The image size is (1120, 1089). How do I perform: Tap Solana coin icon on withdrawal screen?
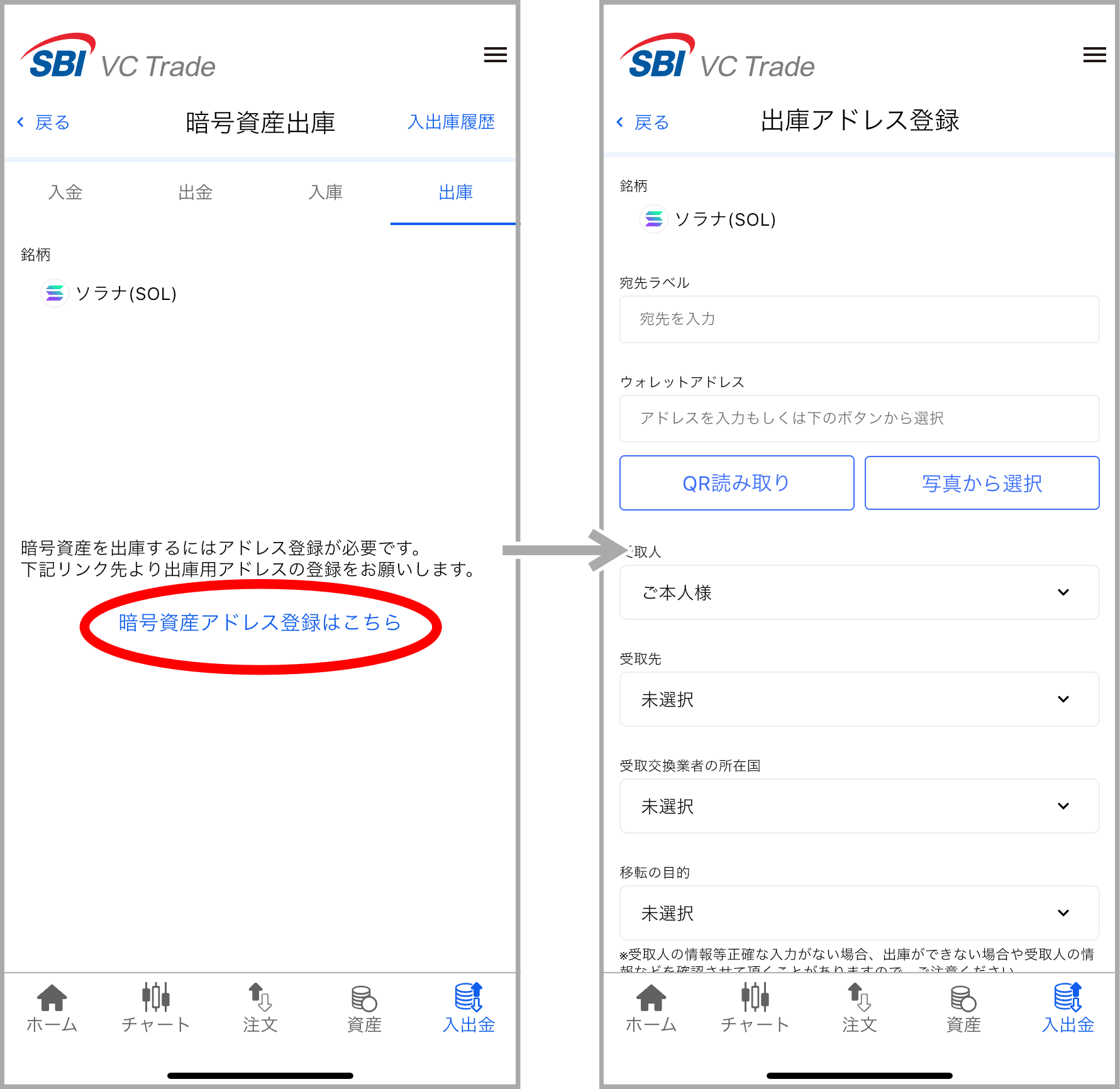click(x=55, y=293)
